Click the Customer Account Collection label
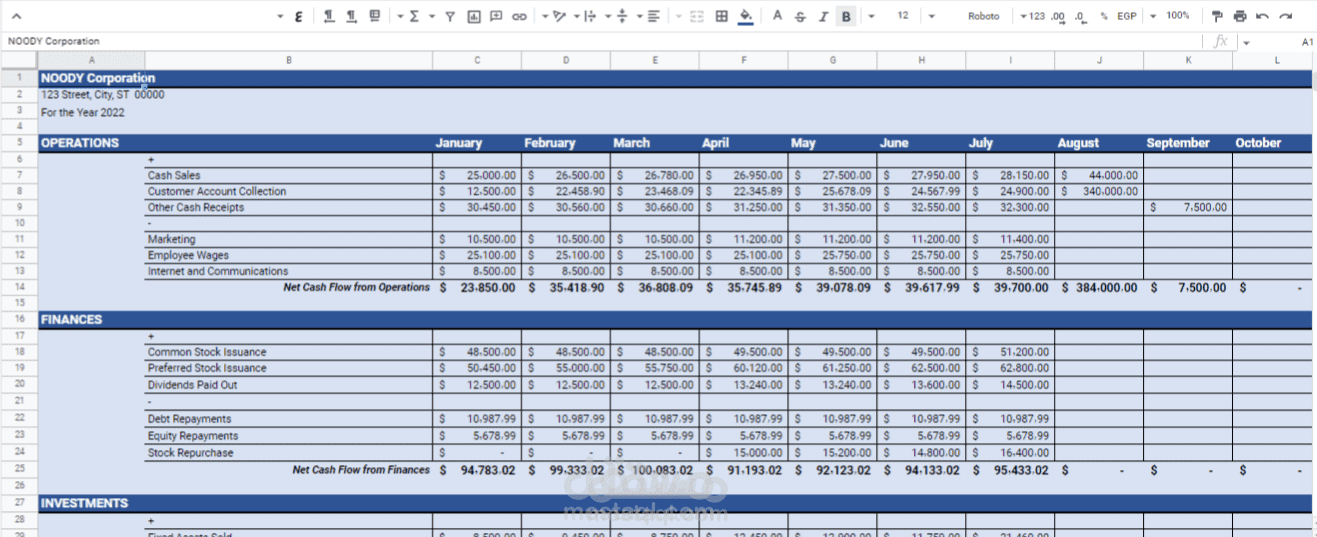 point(217,191)
